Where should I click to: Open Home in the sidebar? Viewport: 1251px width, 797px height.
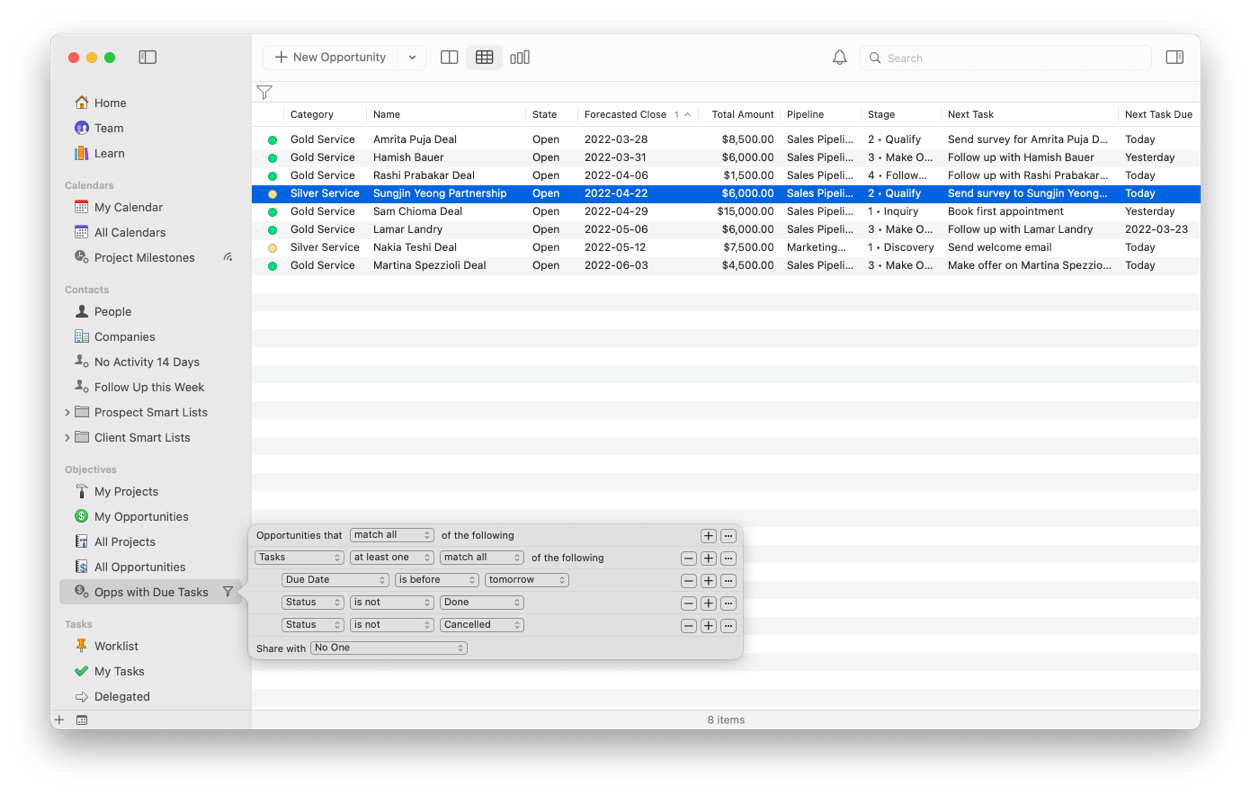[110, 103]
